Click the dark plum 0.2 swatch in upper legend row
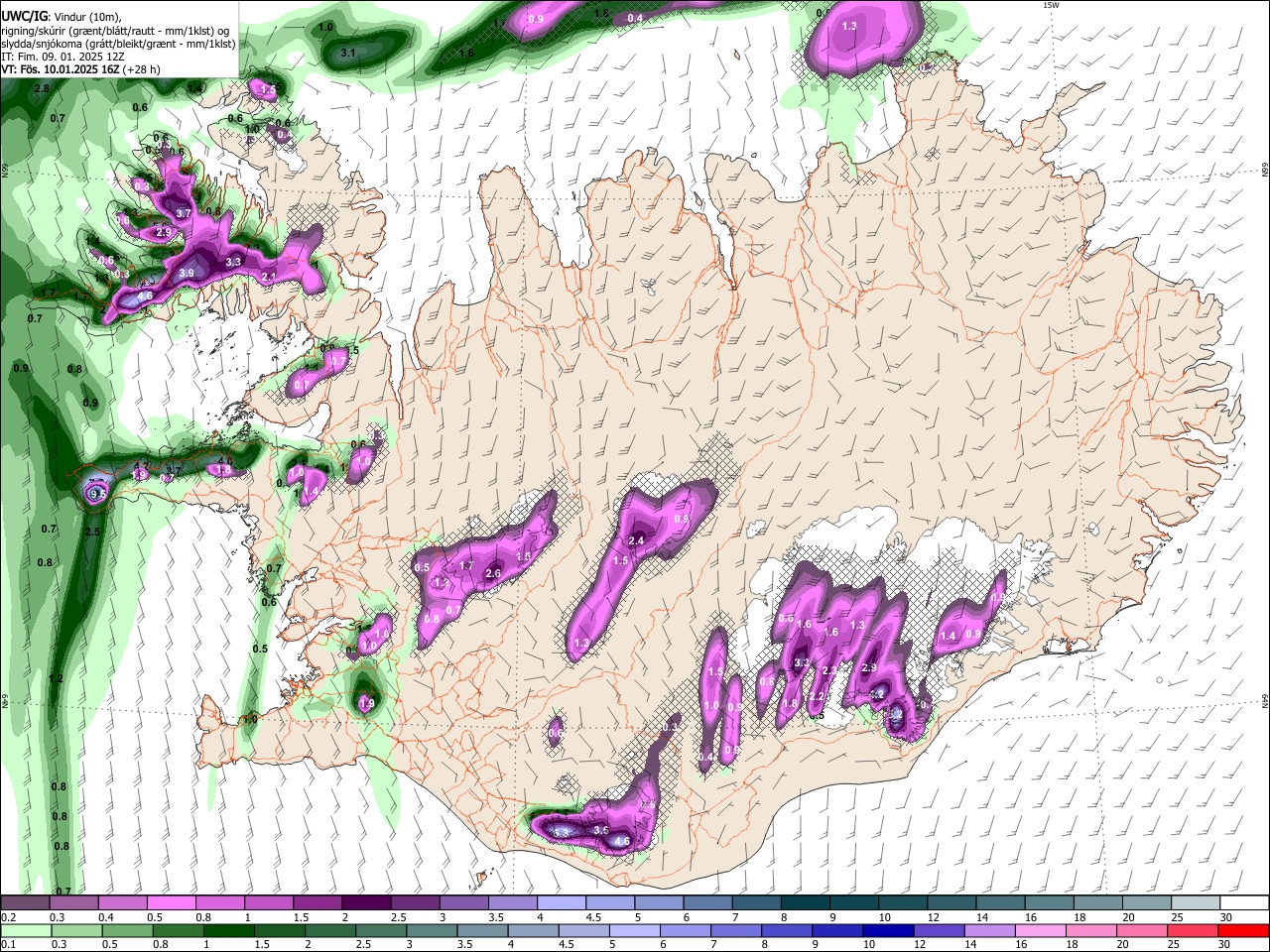 tap(24, 903)
